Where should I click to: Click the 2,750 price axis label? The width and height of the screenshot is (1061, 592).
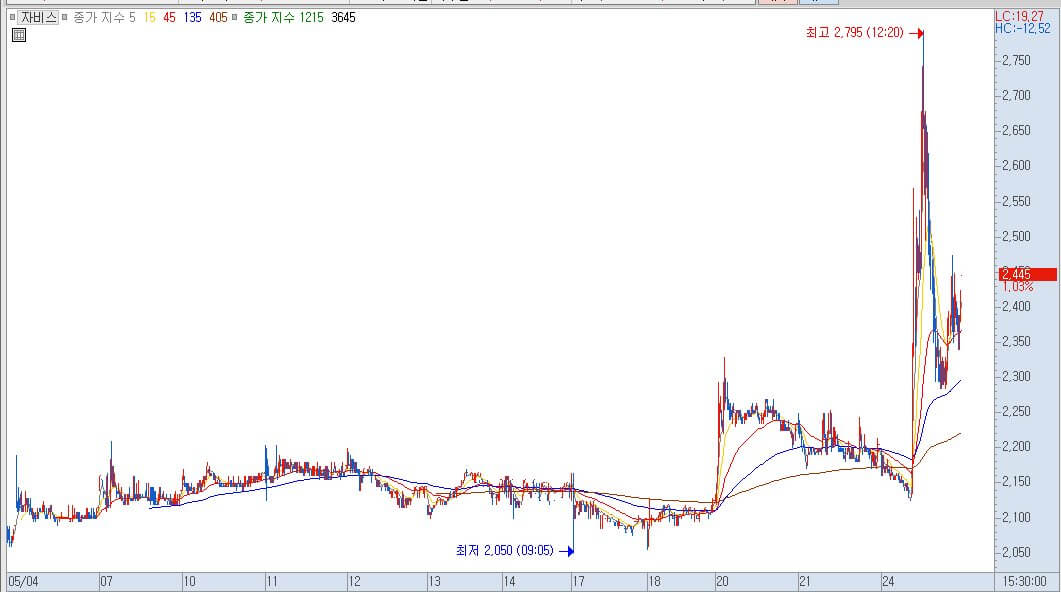point(1016,60)
